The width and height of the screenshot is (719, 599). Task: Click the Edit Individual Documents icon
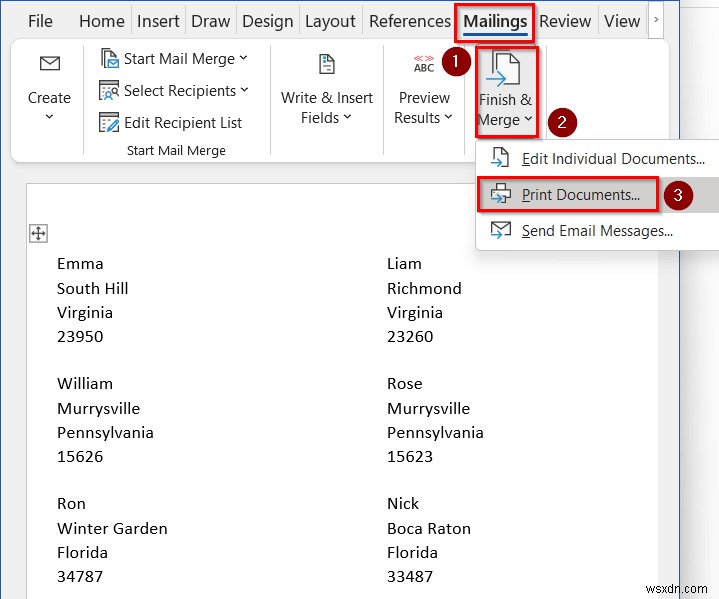pos(500,157)
